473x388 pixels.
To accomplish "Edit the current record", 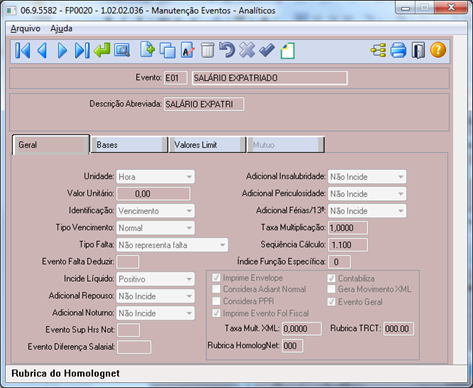I will tap(188, 51).
